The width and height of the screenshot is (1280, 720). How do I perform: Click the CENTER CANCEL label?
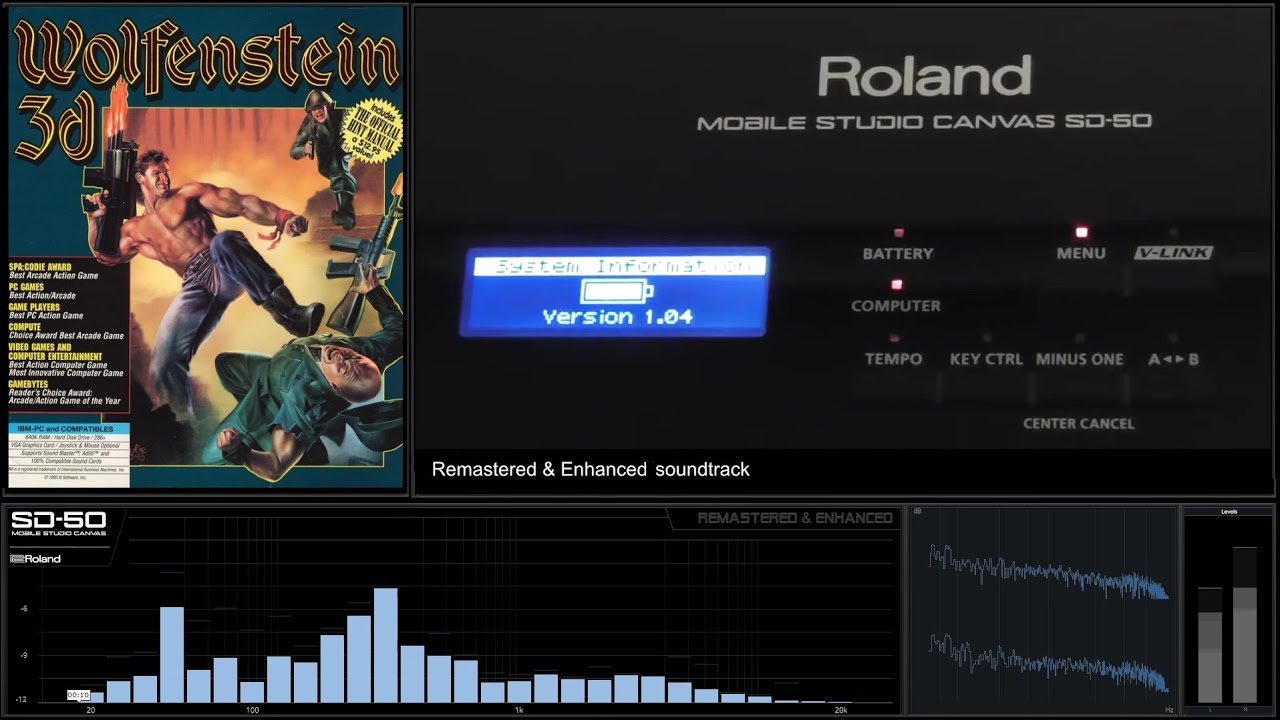click(x=1079, y=424)
